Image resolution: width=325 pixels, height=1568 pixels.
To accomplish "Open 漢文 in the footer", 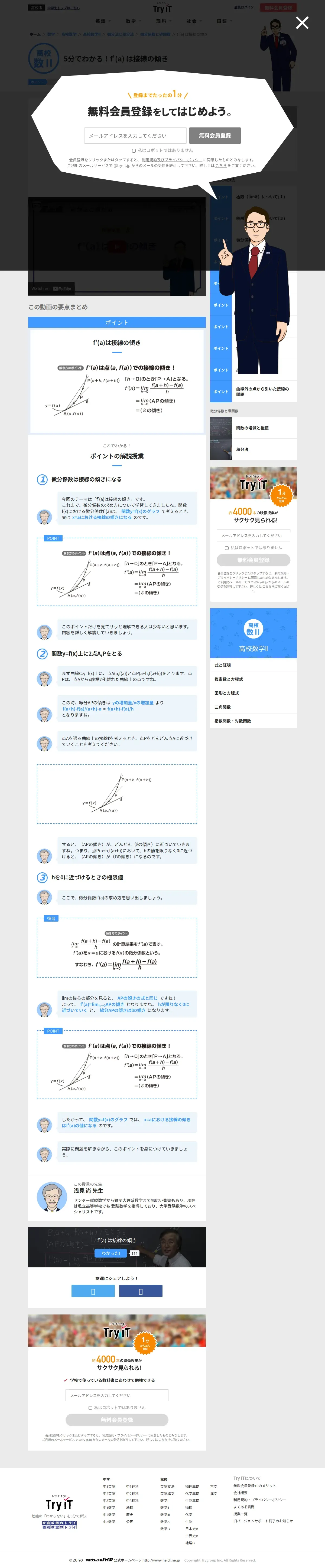I will [x=213, y=1494].
